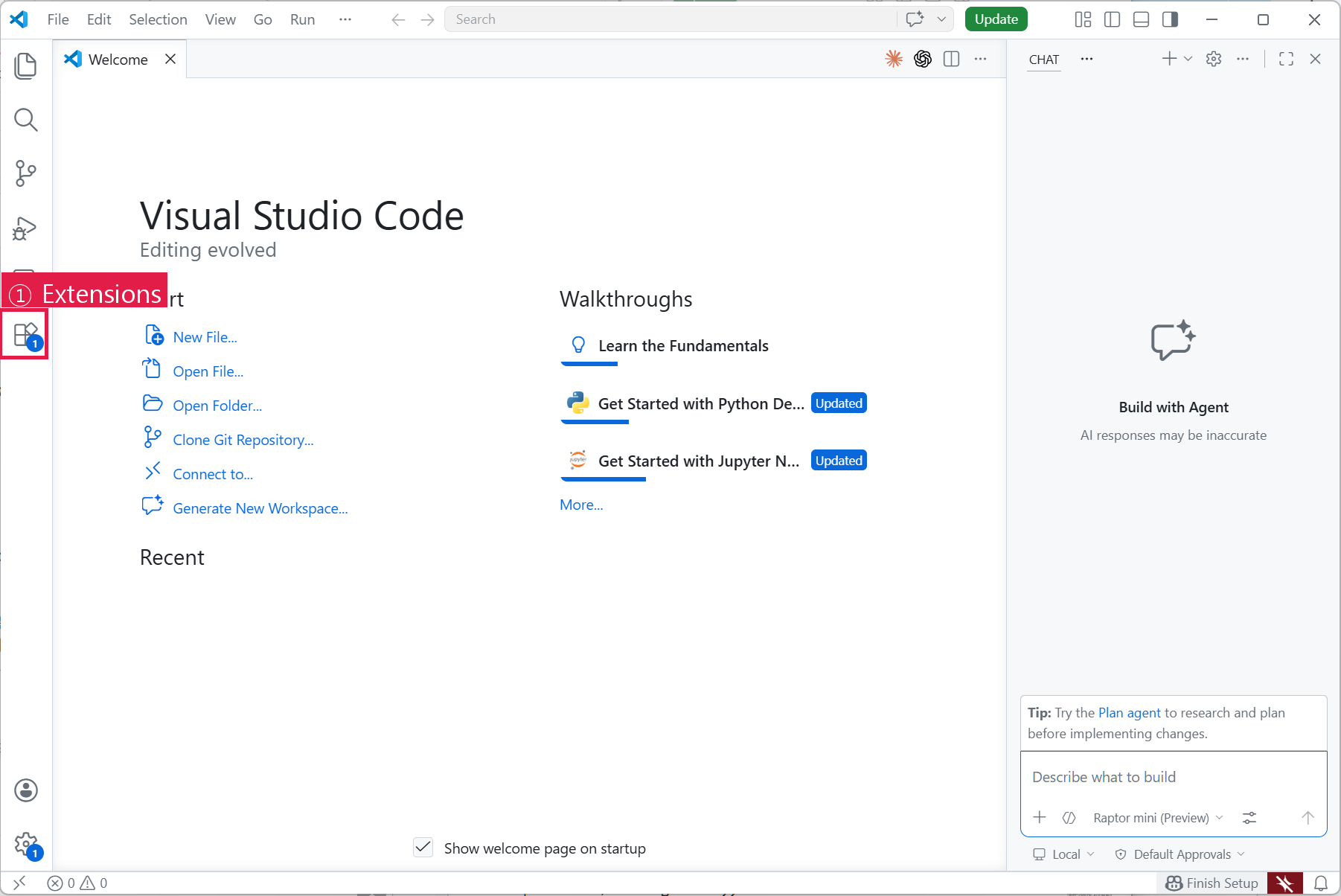Click Connect to link

pyautogui.click(x=213, y=474)
